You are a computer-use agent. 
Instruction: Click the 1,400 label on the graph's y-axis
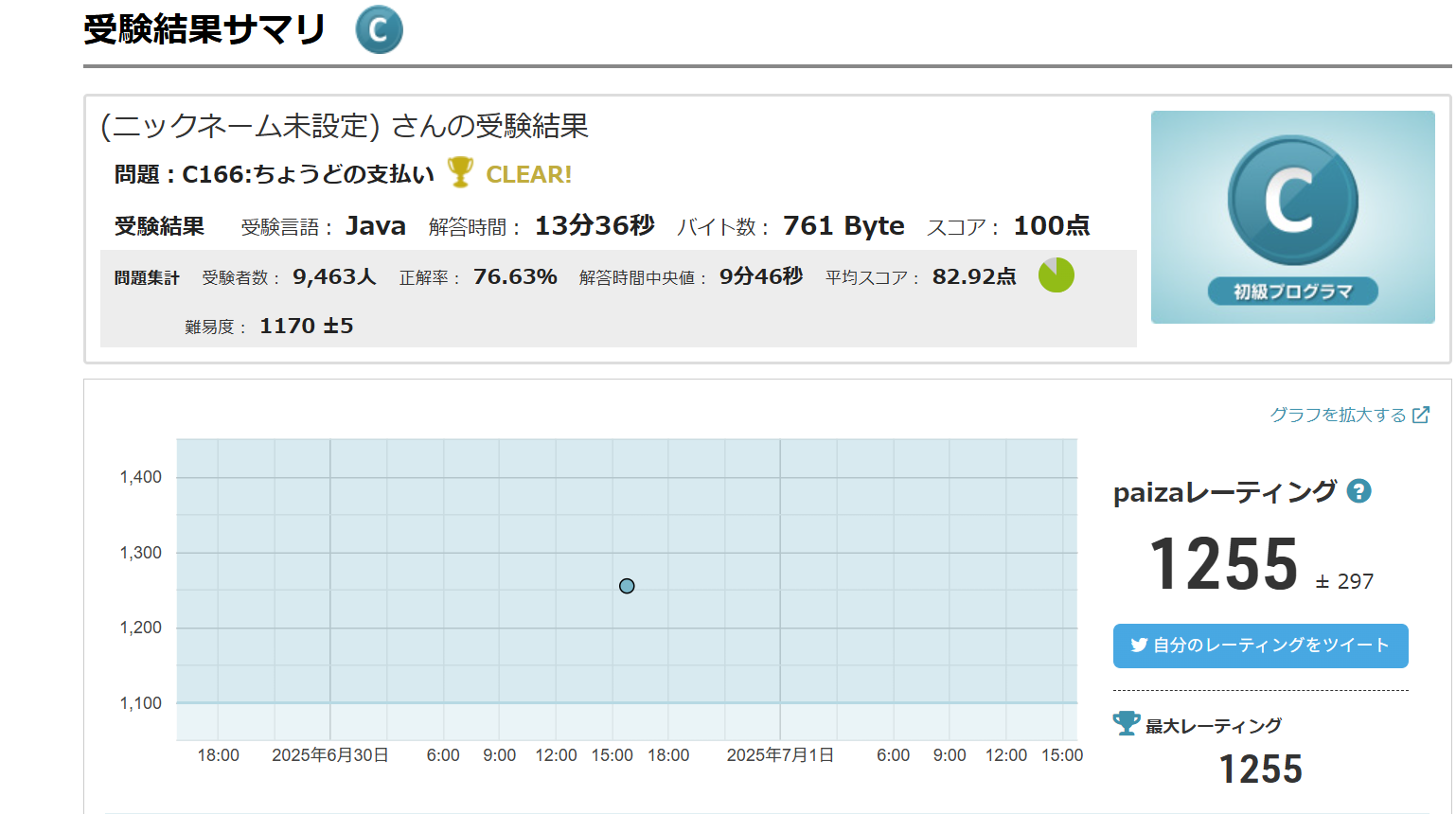pos(140,477)
